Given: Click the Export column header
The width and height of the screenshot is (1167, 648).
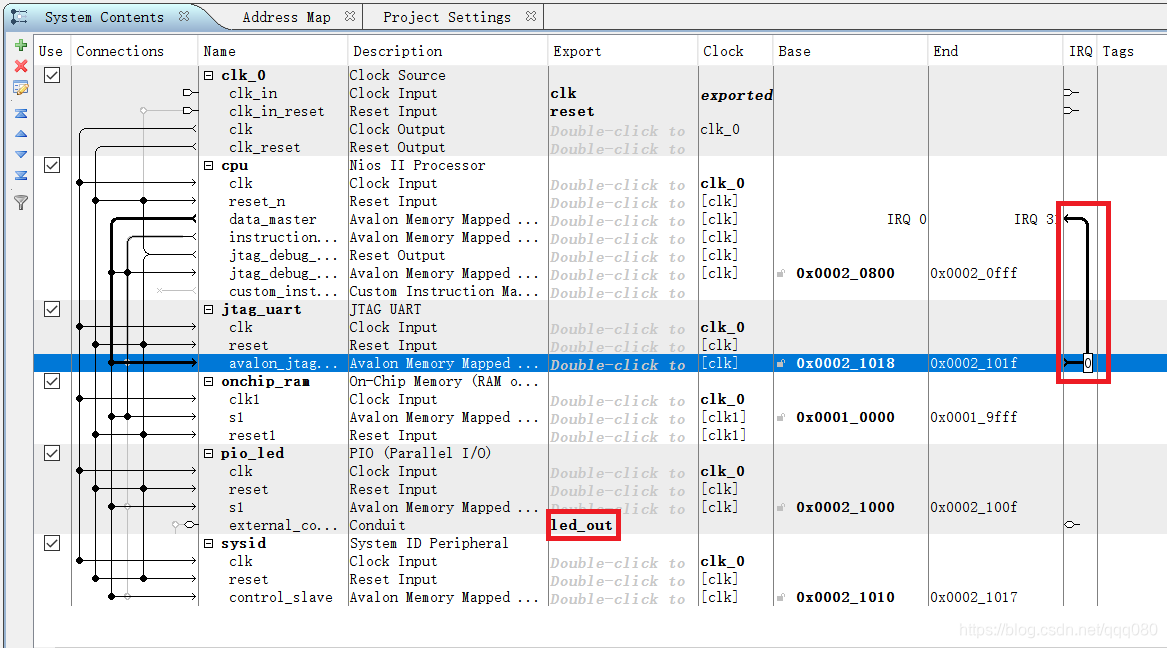Looking at the screenshot, I should click(623, 51).
